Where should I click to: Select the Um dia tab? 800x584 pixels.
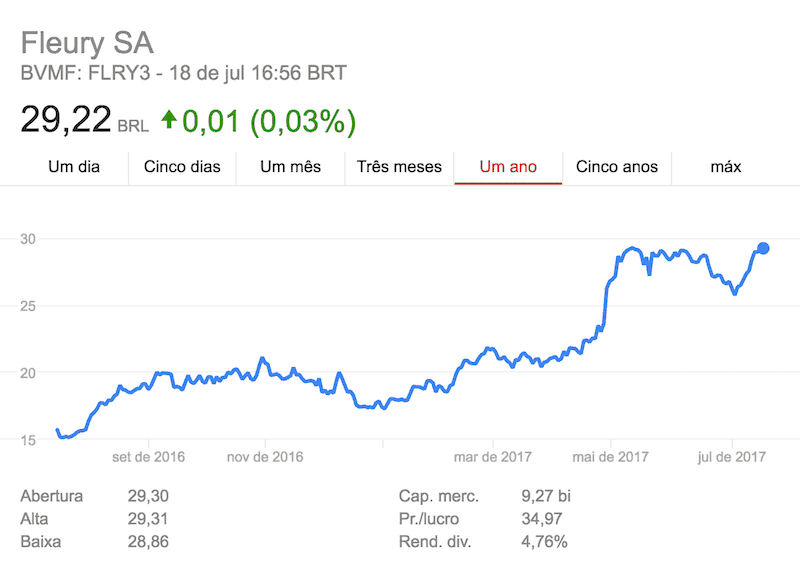pos(74,167)
